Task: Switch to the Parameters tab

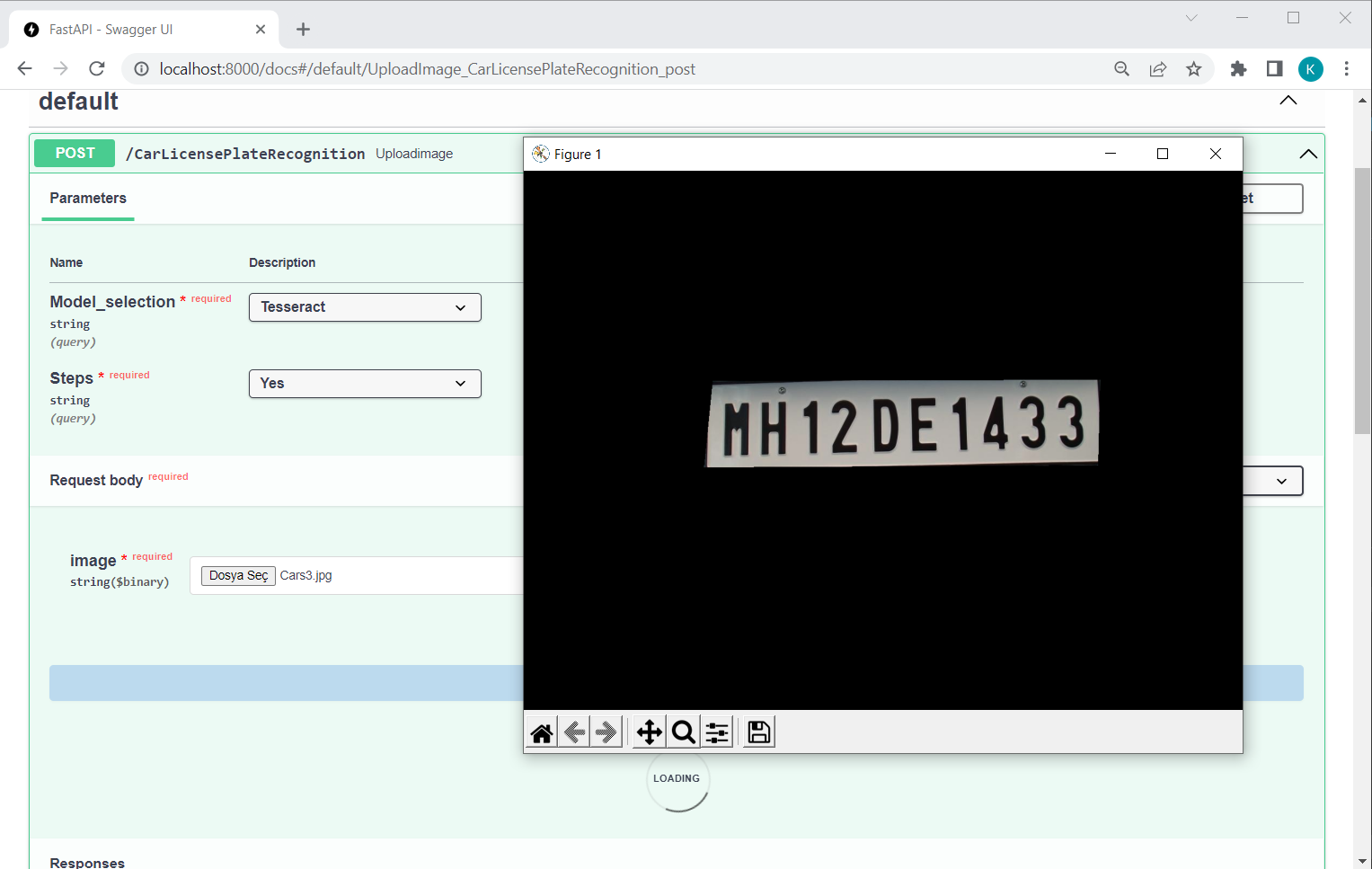Action: click(87, 198)
